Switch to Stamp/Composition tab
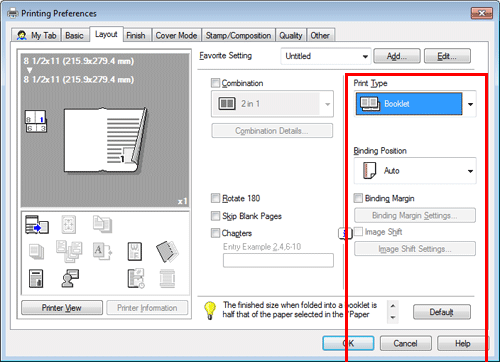Viewport: 500px width, 362px height. (238, 35)
